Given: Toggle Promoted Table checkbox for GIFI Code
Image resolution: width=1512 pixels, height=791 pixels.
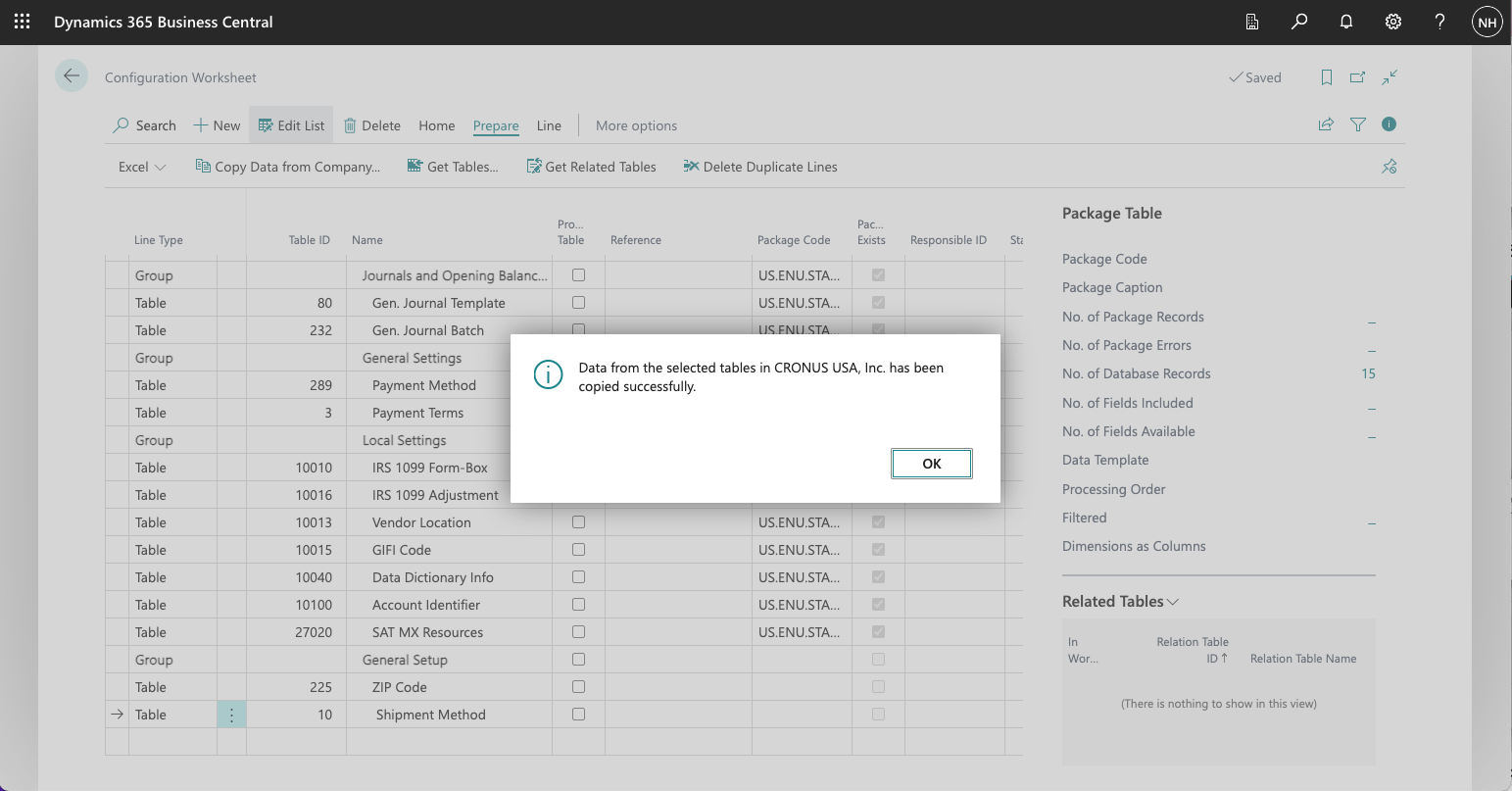Looking at the screenshot, I should point(578,550).
